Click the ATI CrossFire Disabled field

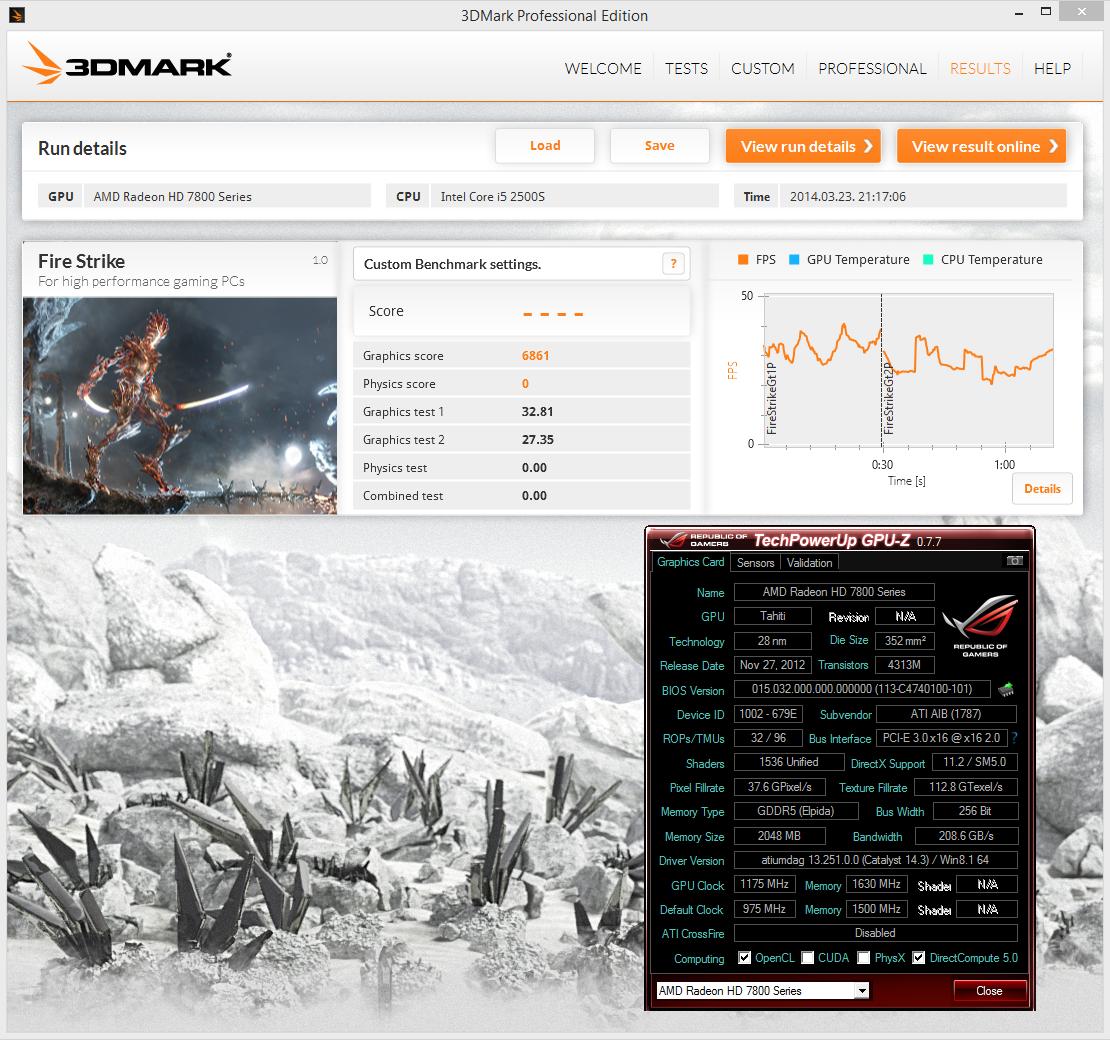[x=876, y=933]
